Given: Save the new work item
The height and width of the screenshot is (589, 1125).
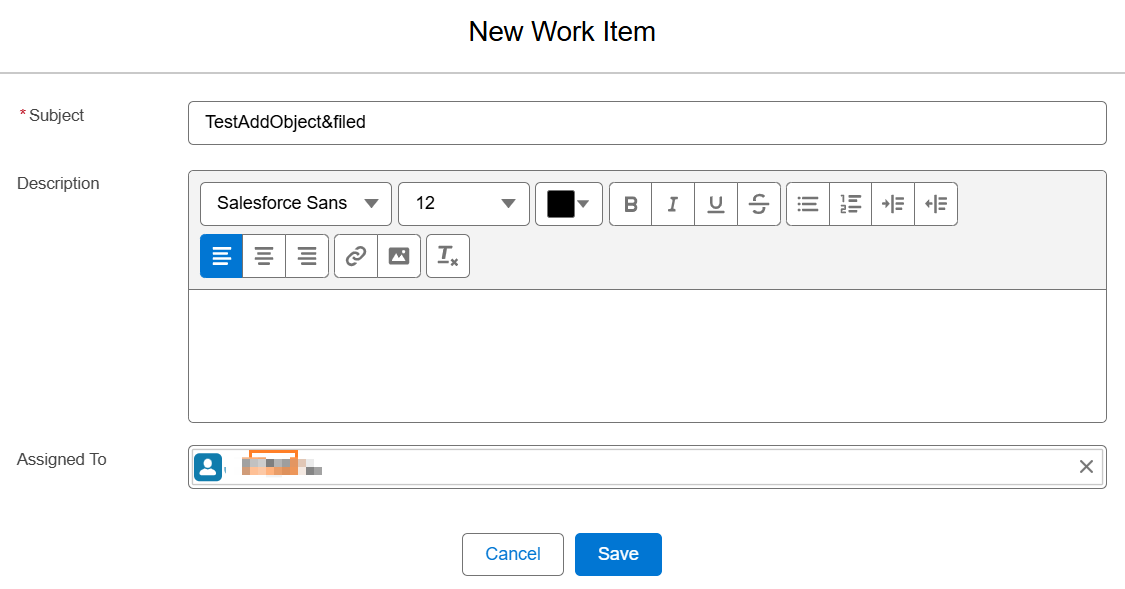Looking at the screenshot, I should pyautogui.click(x=618, y=554).
